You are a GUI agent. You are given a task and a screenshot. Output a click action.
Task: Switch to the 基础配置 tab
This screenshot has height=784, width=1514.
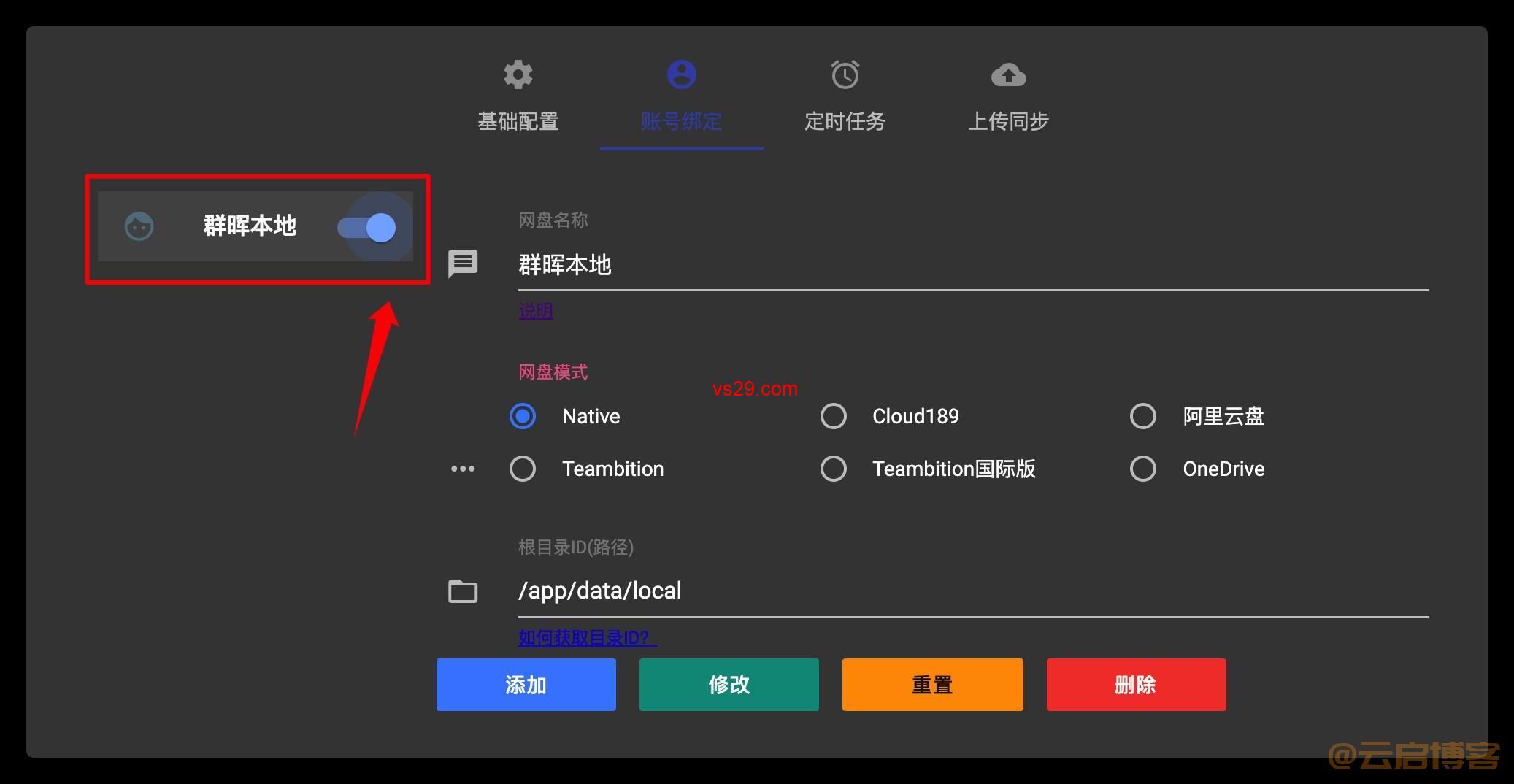click(x=518, y=97)
